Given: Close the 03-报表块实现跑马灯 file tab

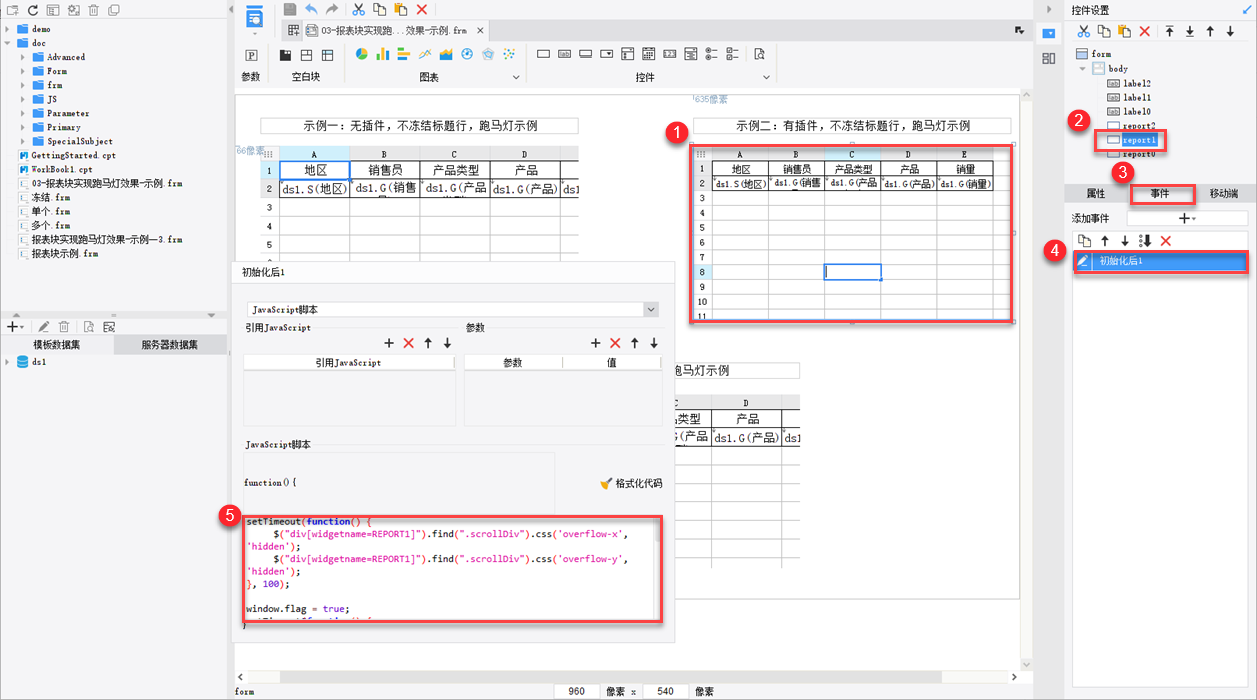Looking at the screenshot, I should pyautogui.click(x=481, y=31).
